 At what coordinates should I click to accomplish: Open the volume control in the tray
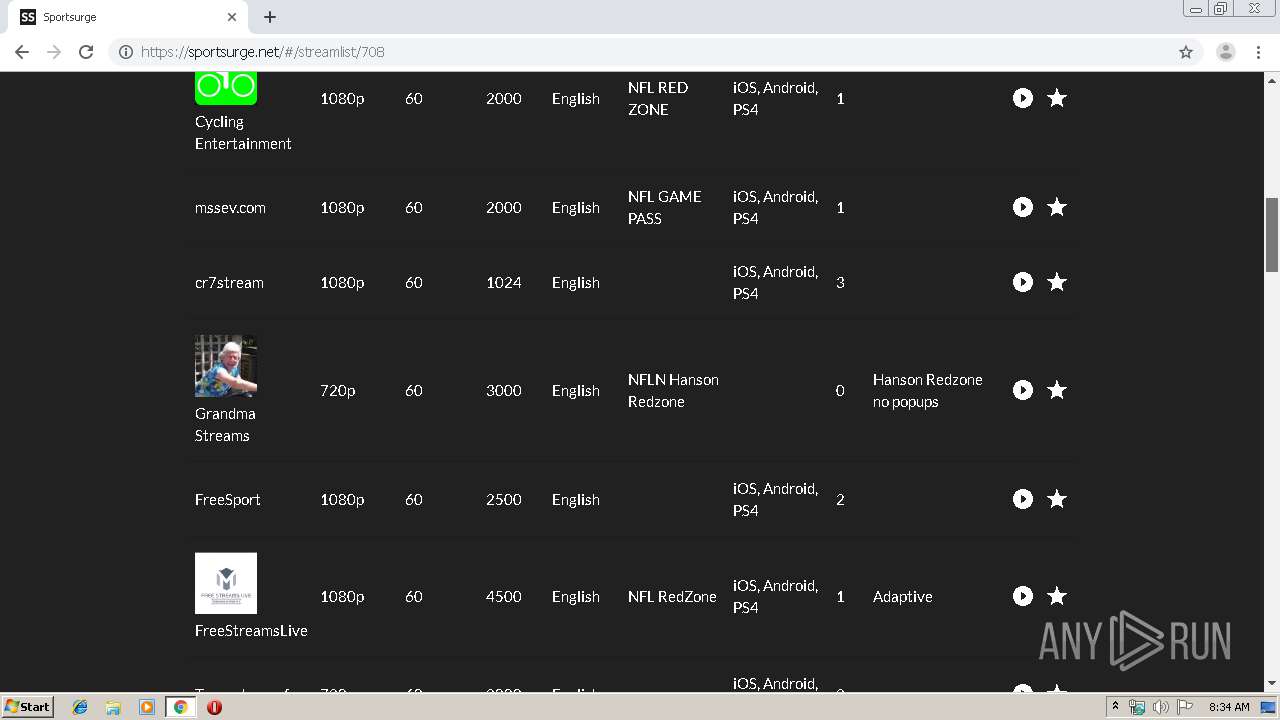[x=1160, y=707]
